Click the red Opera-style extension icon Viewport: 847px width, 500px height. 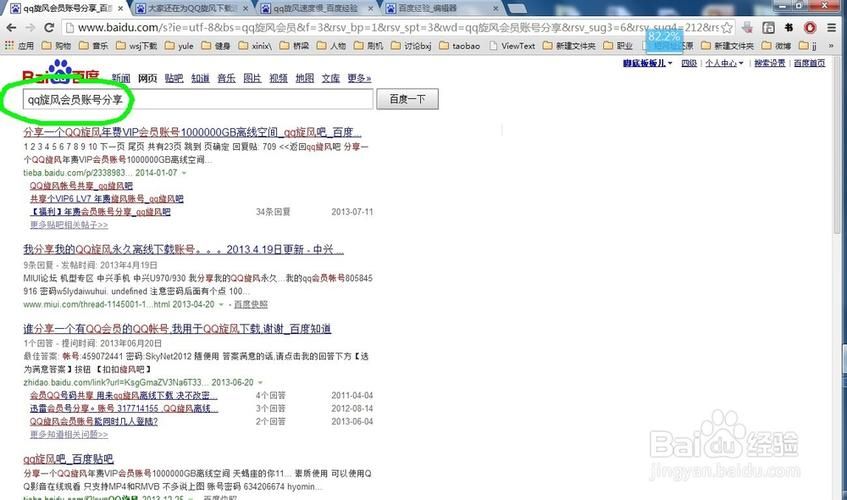810,28
